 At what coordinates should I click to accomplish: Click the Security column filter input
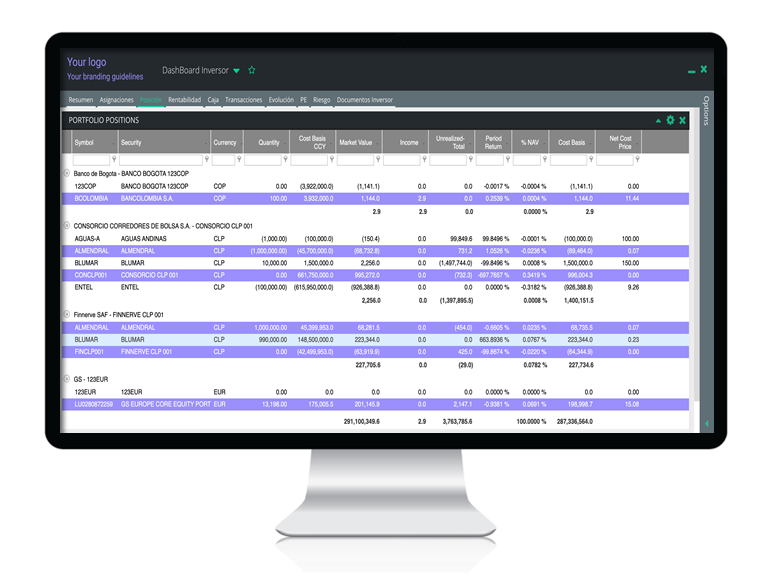tap(161, 160)
